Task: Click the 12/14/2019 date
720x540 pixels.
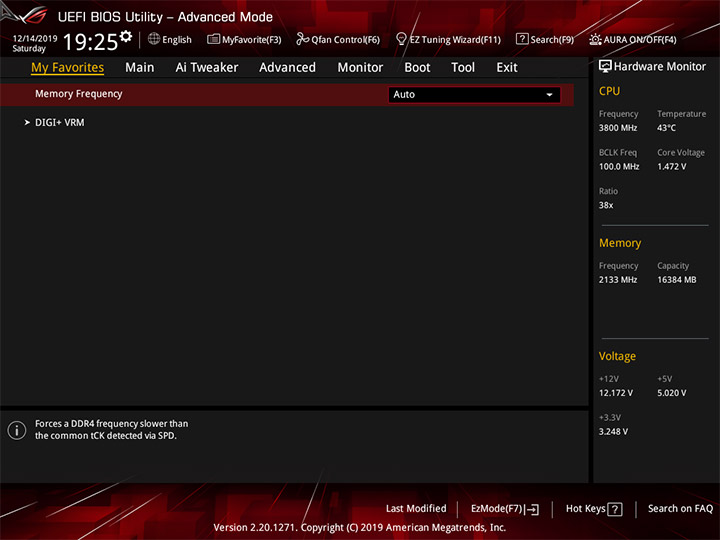Action: 35,39
